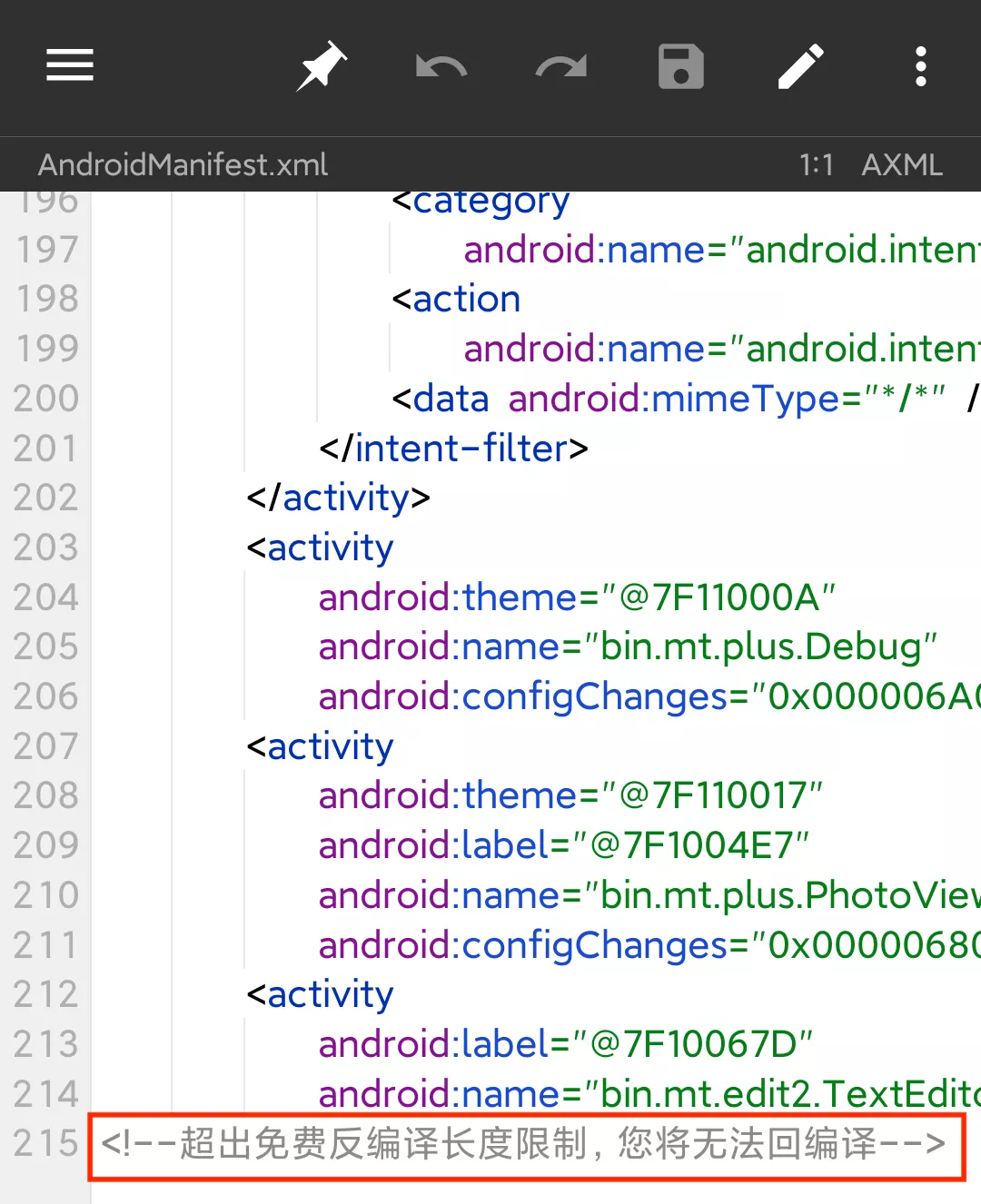The height and width of the screenshot is (1204, 981).
Task: Click the action tag on line 198
Action: point(456,299)
